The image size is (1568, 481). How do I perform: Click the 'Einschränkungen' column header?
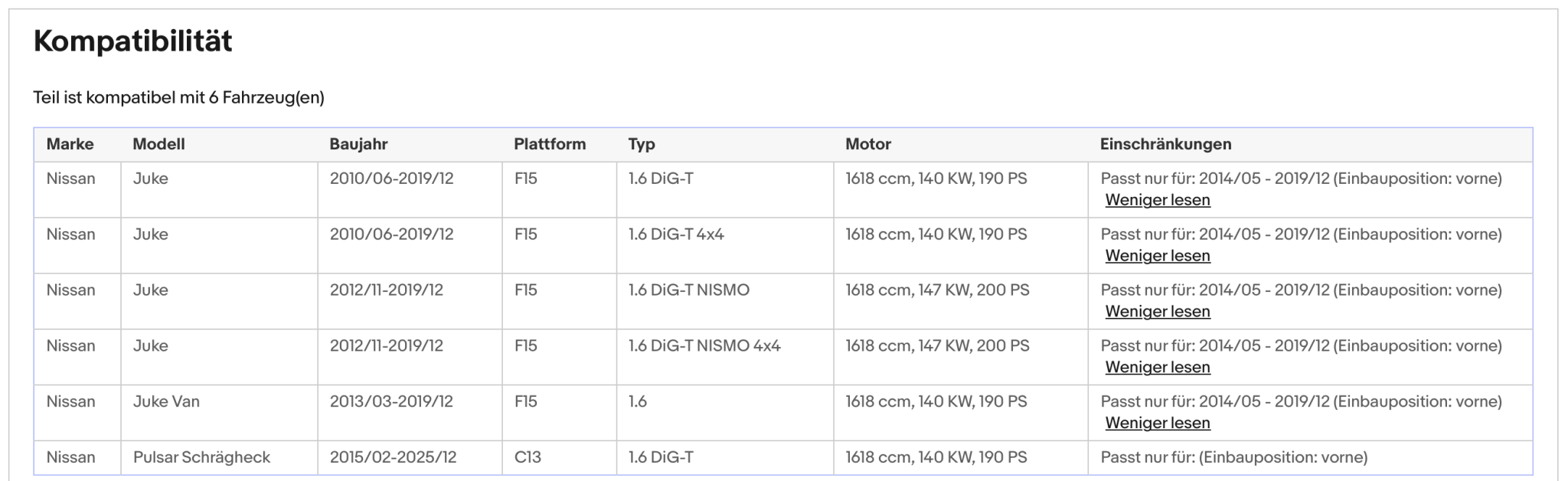click(x=1165, y=144)
